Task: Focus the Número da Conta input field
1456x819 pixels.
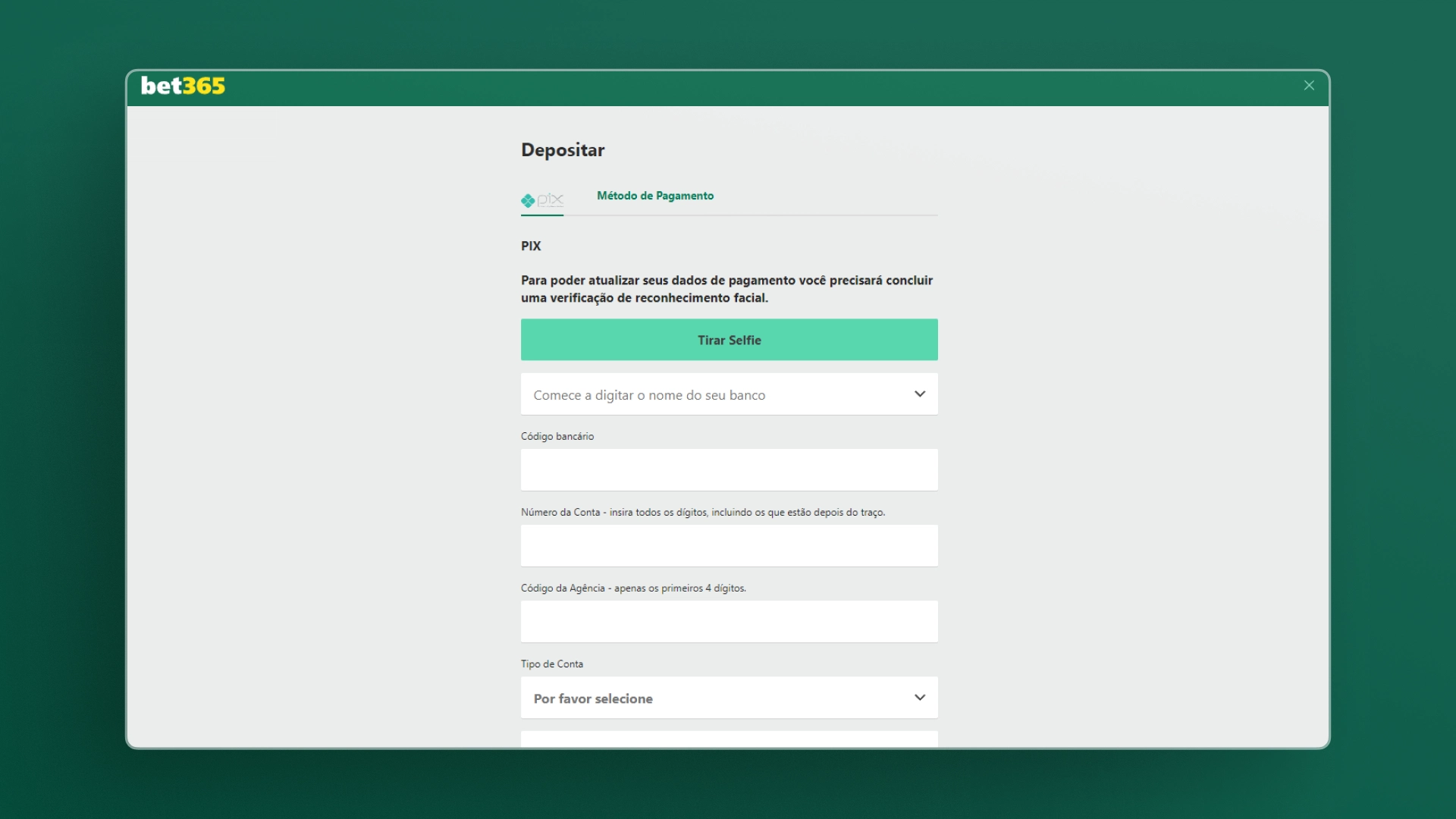Action: click(730, 546)
